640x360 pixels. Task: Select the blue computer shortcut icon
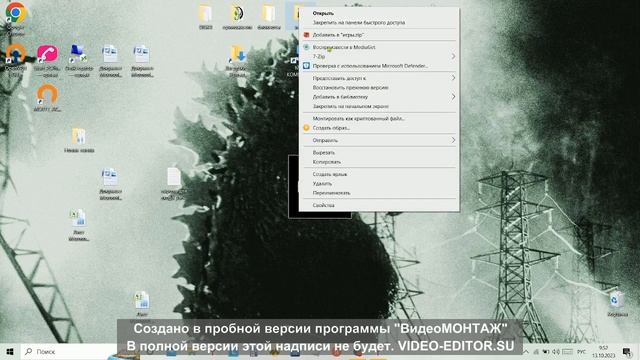(78, 54)
